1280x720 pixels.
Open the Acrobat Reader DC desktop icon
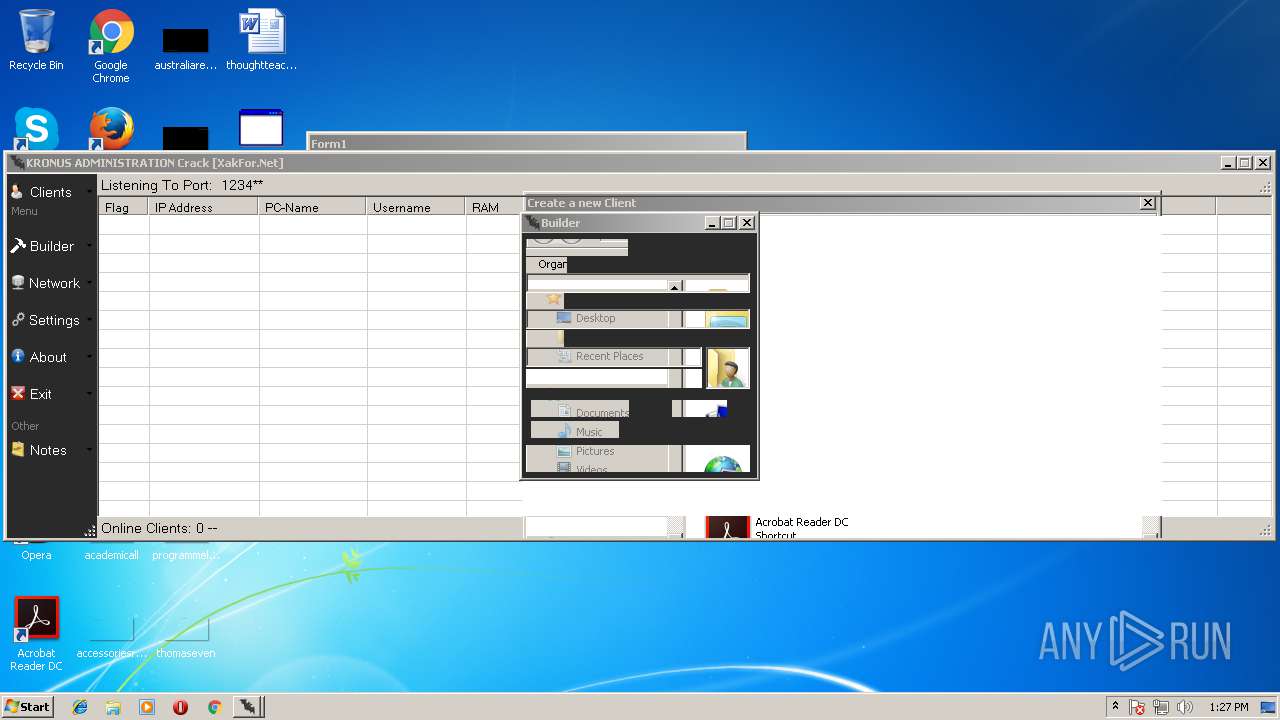tap(37, 634)
